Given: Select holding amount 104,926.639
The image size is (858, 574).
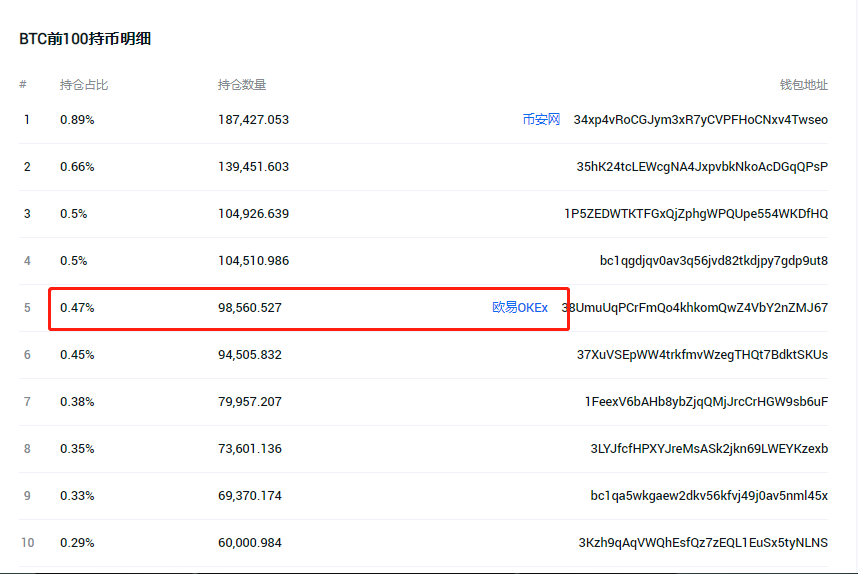Looking at the screenshot, I should tap(253, 214).
